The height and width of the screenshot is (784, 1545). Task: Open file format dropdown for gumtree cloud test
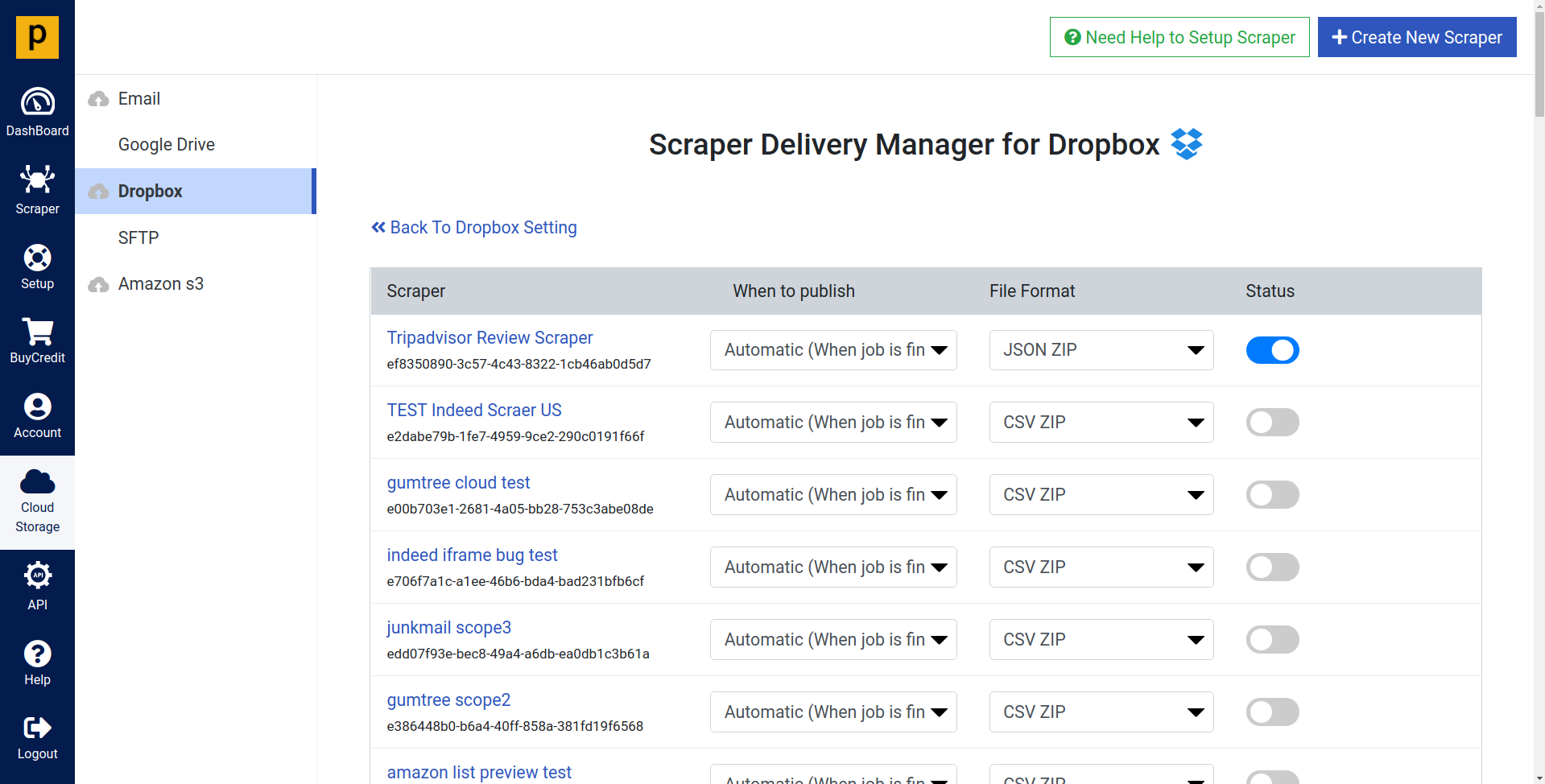pos(1101,495)
